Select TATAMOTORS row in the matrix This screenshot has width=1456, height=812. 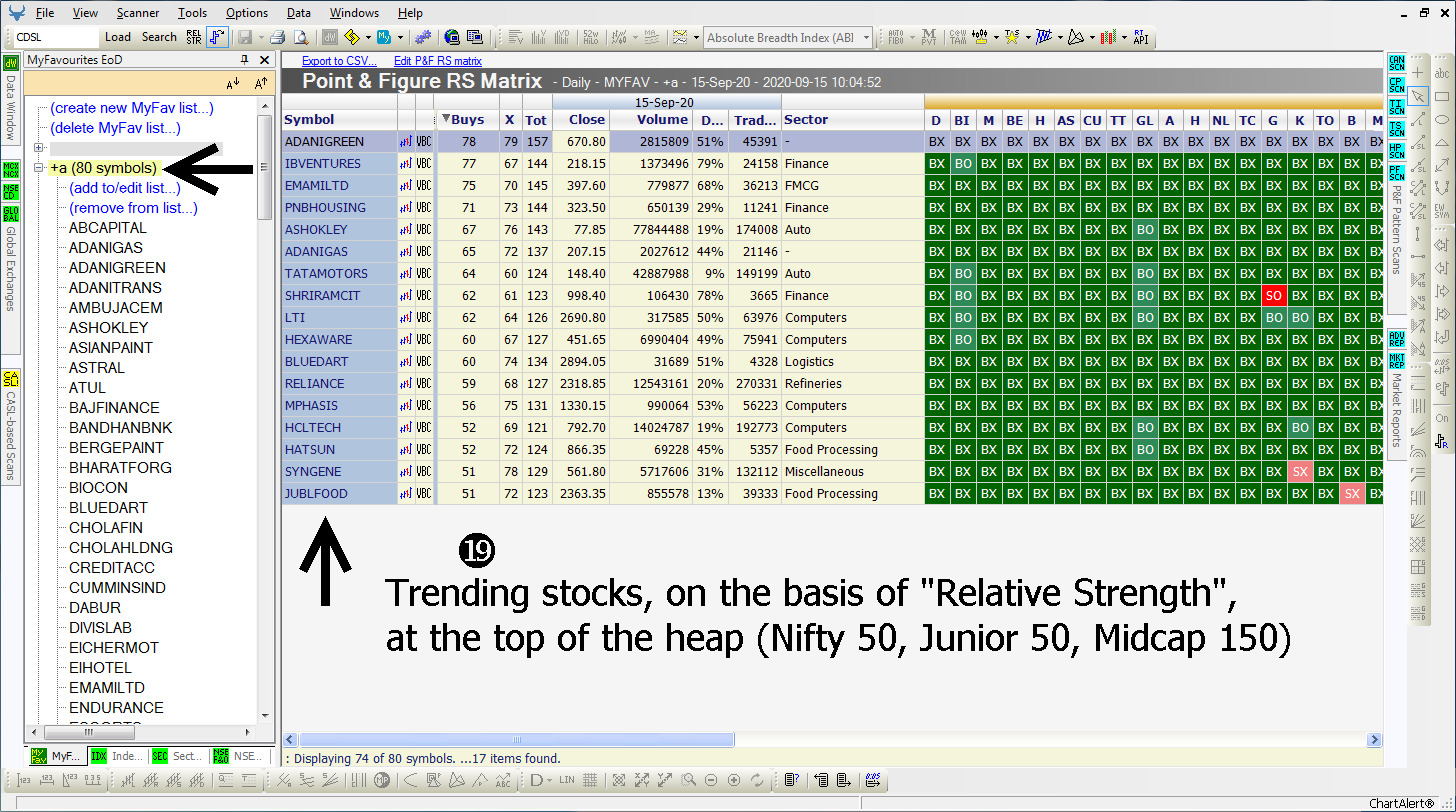[x=833, y=274]
